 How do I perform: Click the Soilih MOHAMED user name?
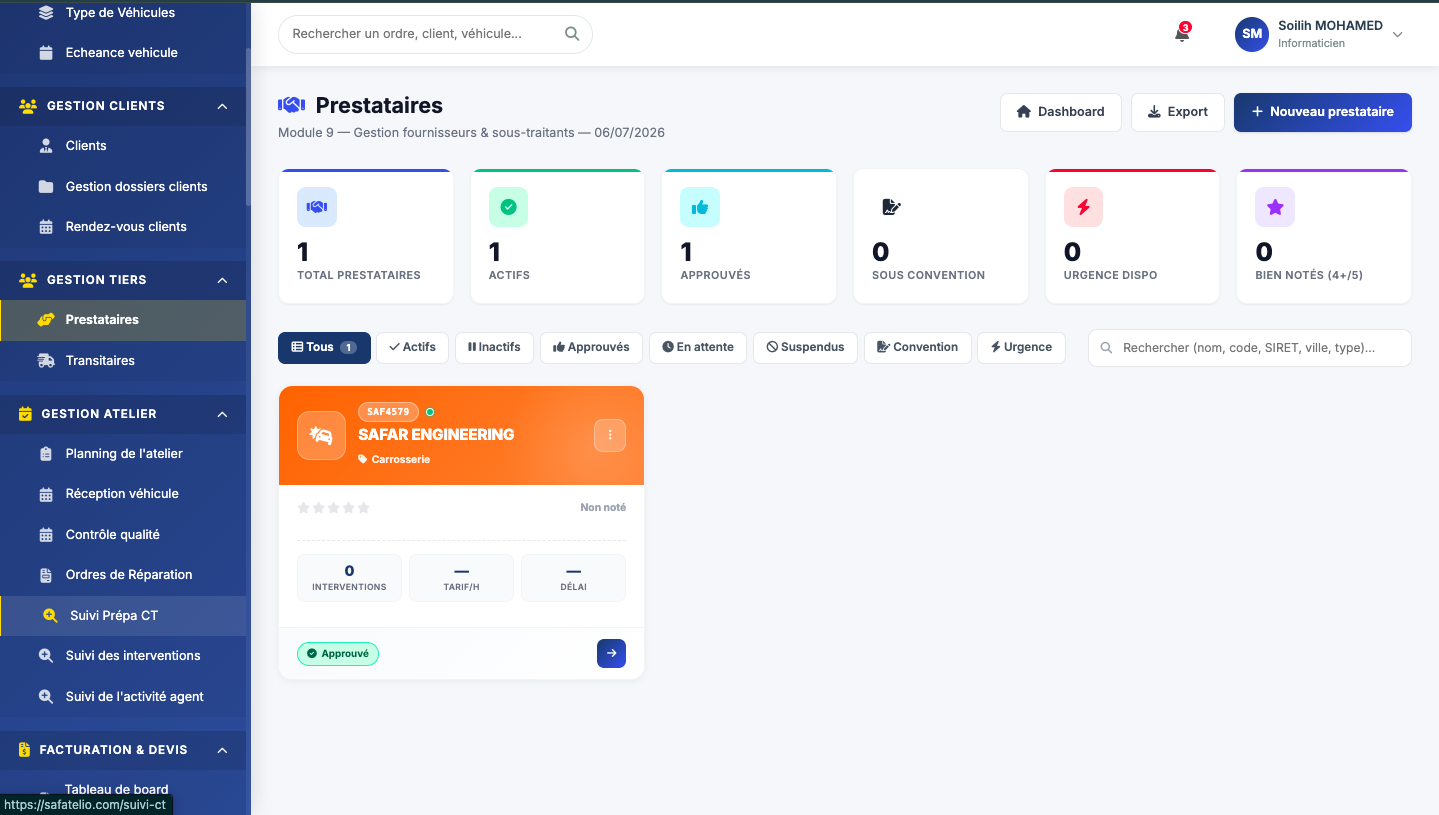coord(1330,26)
